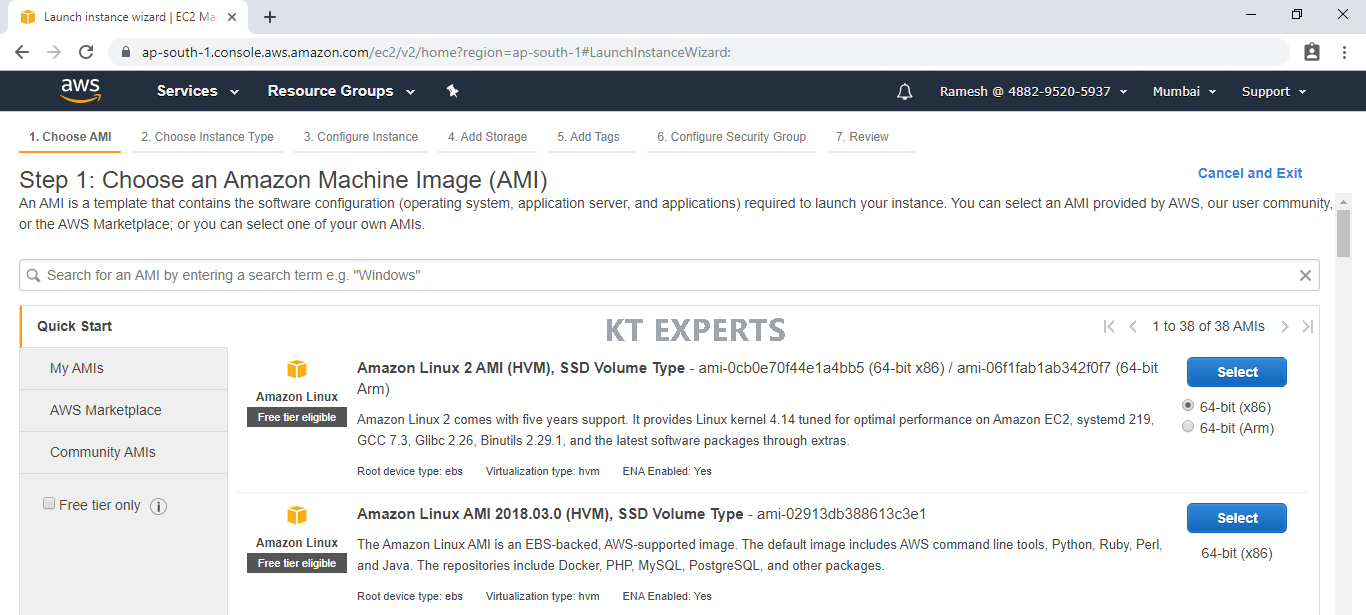Image resolution: width=1366 pixels, height=615 pixels.
Task: Open the Mumbai region dropdown
Action: click(x=1185, y=91)
